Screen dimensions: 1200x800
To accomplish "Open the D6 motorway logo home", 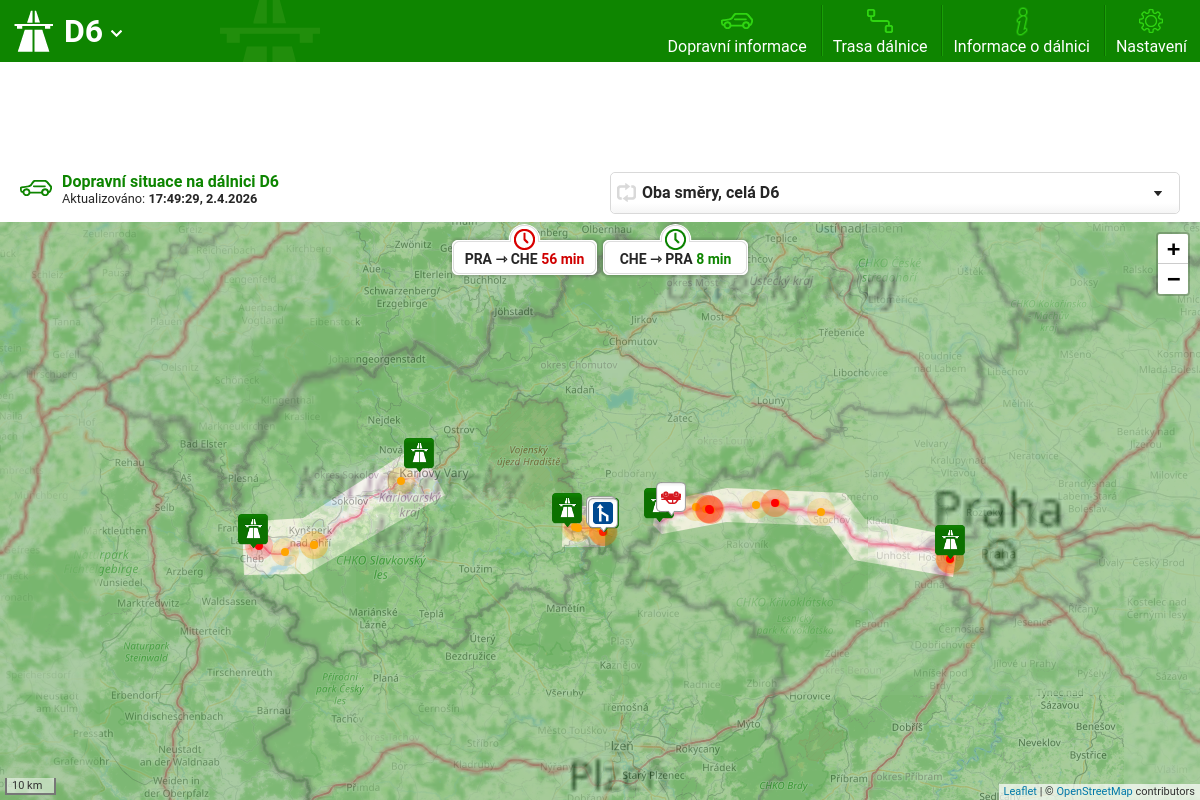I will (x=33, y=31).
